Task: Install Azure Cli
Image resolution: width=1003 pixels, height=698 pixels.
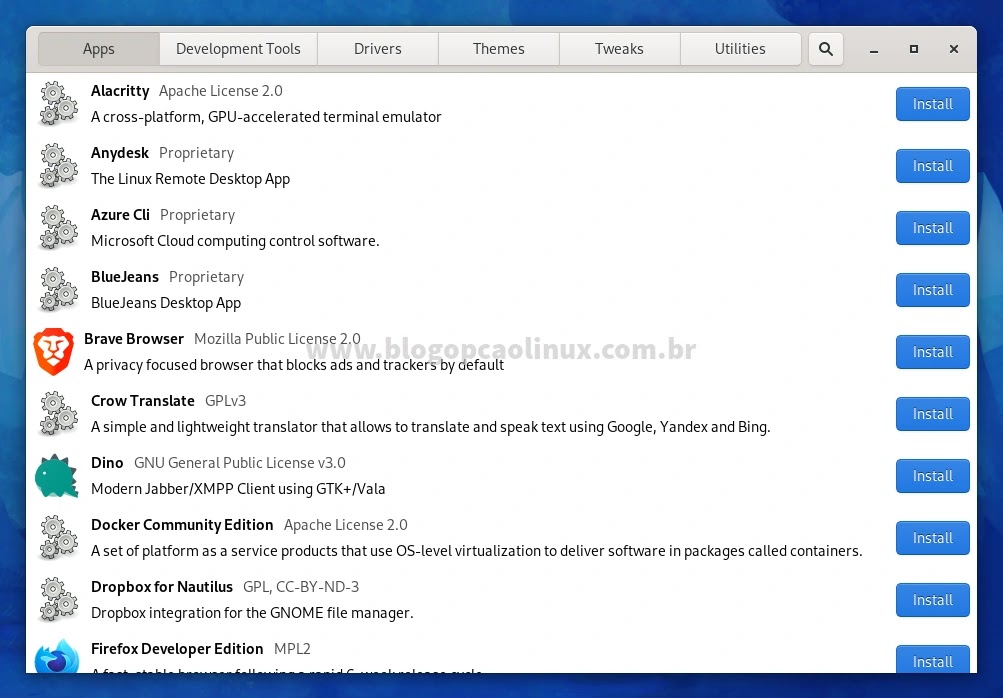Action: [933, 228]
